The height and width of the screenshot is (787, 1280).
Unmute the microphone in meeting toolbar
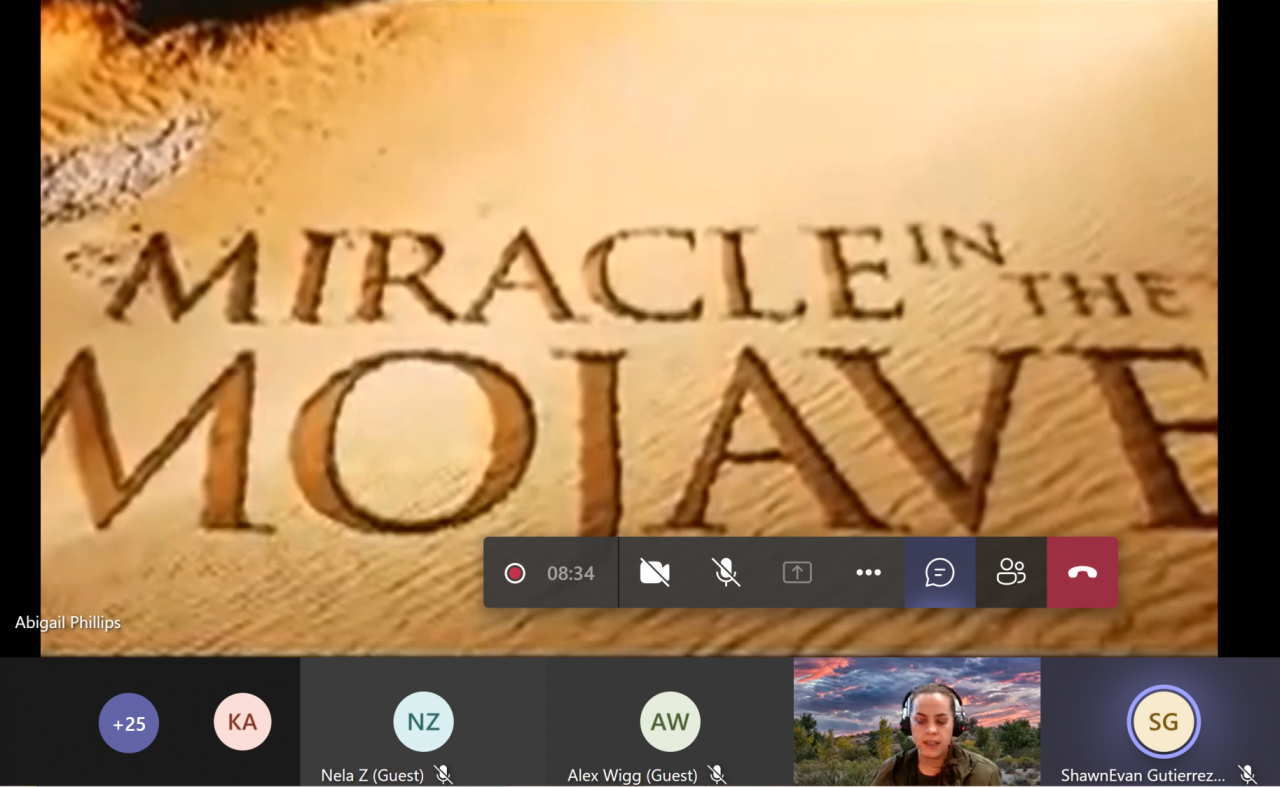[x=726, y=573]
